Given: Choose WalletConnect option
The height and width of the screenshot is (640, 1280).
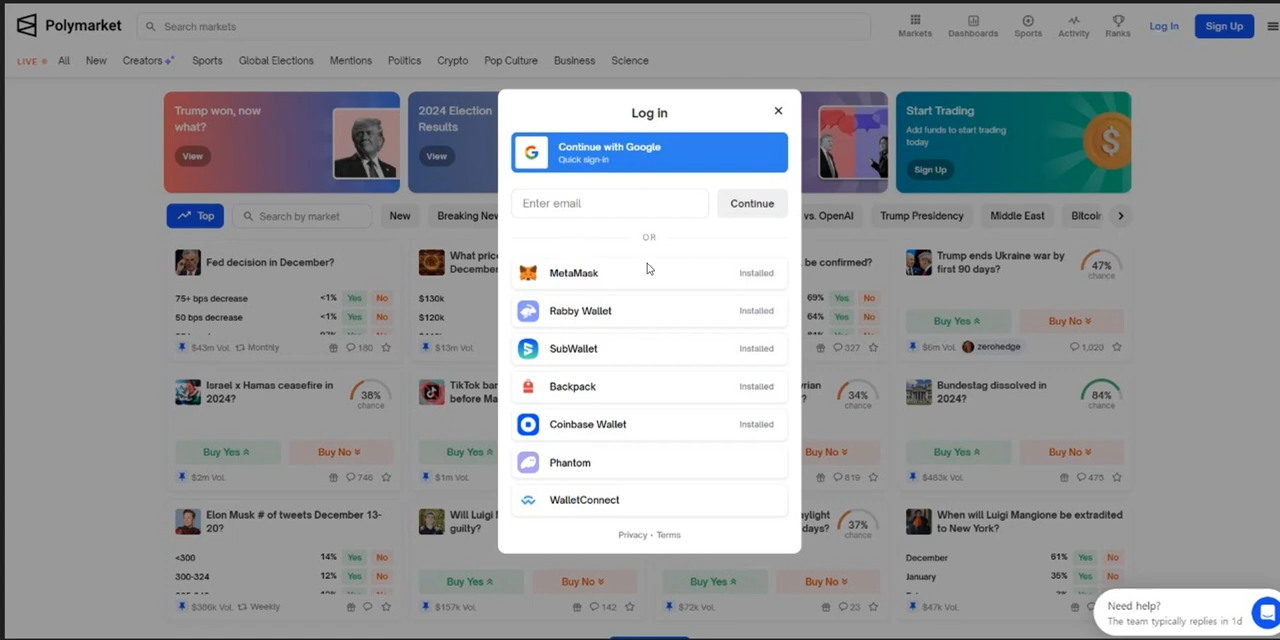Looking at the screenshot, I should coord(649,500).
